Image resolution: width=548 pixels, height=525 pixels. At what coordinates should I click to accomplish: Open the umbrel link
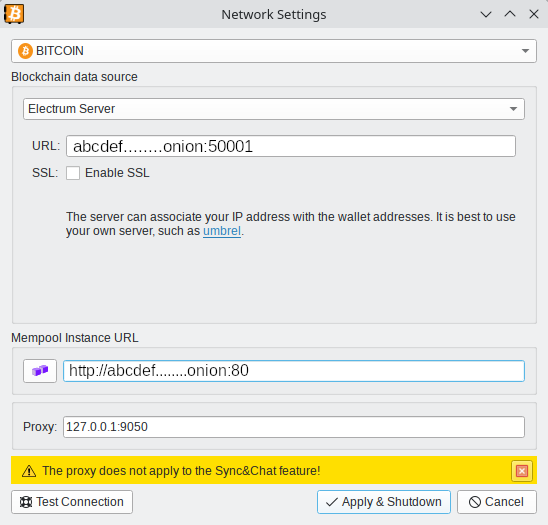click(222, 231)
